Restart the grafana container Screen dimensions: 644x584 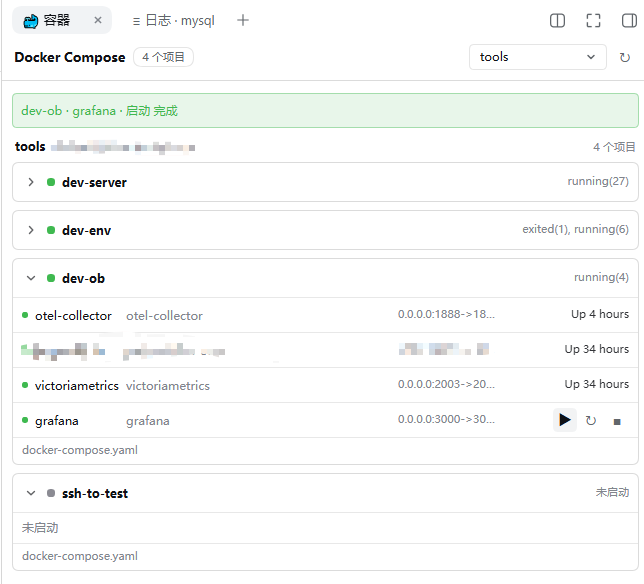[591, 421]
